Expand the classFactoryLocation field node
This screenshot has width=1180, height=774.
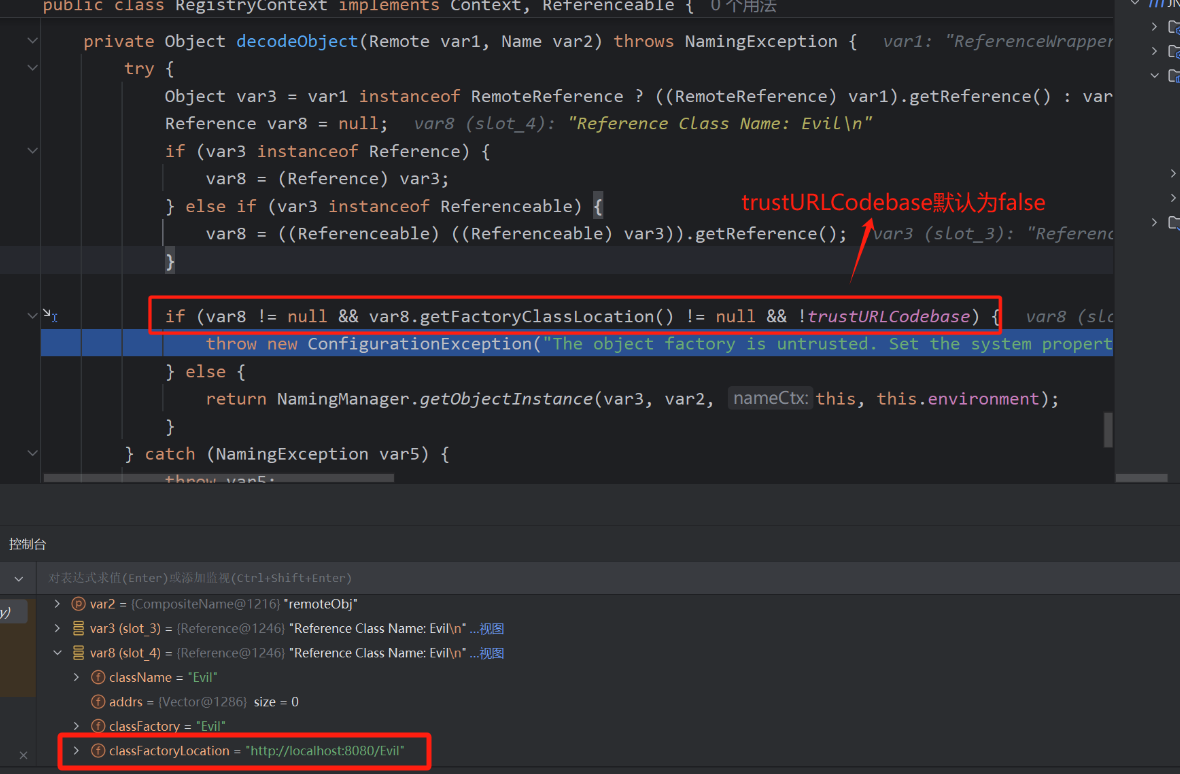coord(77,751)
